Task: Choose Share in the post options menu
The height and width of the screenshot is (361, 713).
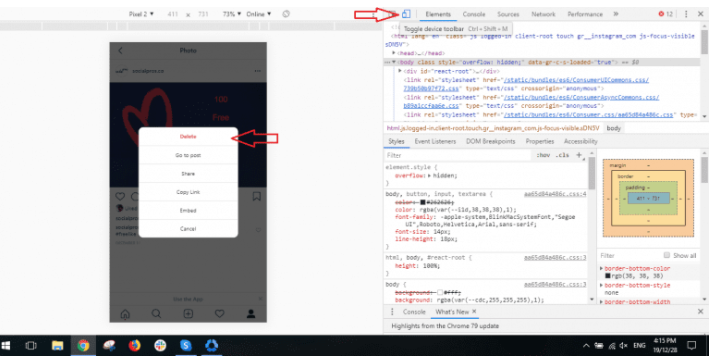Action: [188, 174]
